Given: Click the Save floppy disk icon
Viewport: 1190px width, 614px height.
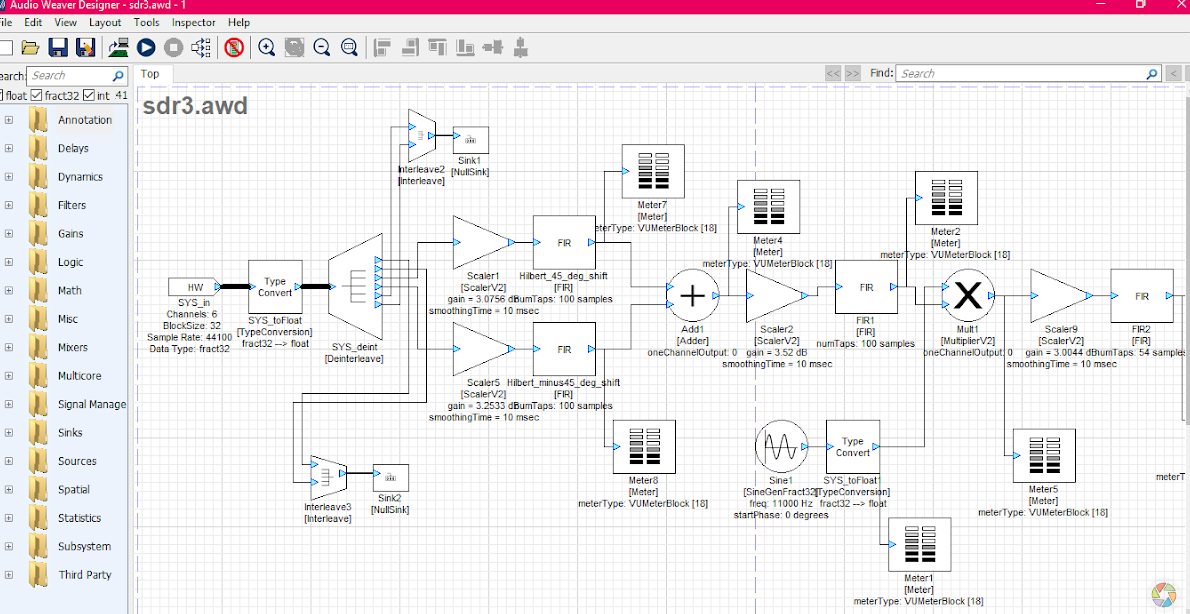Looking at the screenshot, I should [x=58, y=47].
